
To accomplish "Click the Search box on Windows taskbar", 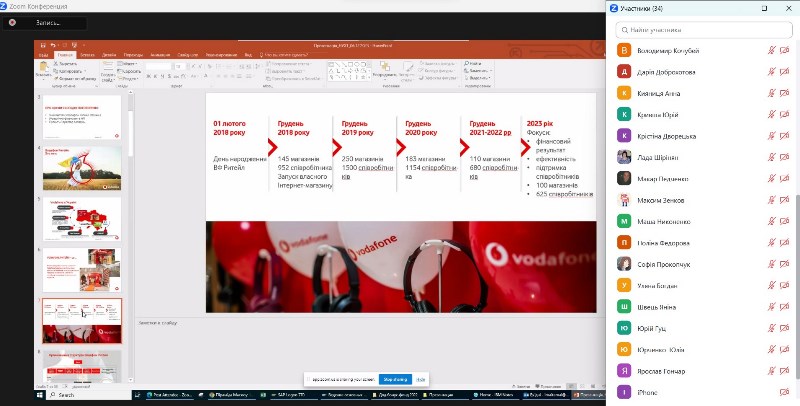I will click(89, 395).
